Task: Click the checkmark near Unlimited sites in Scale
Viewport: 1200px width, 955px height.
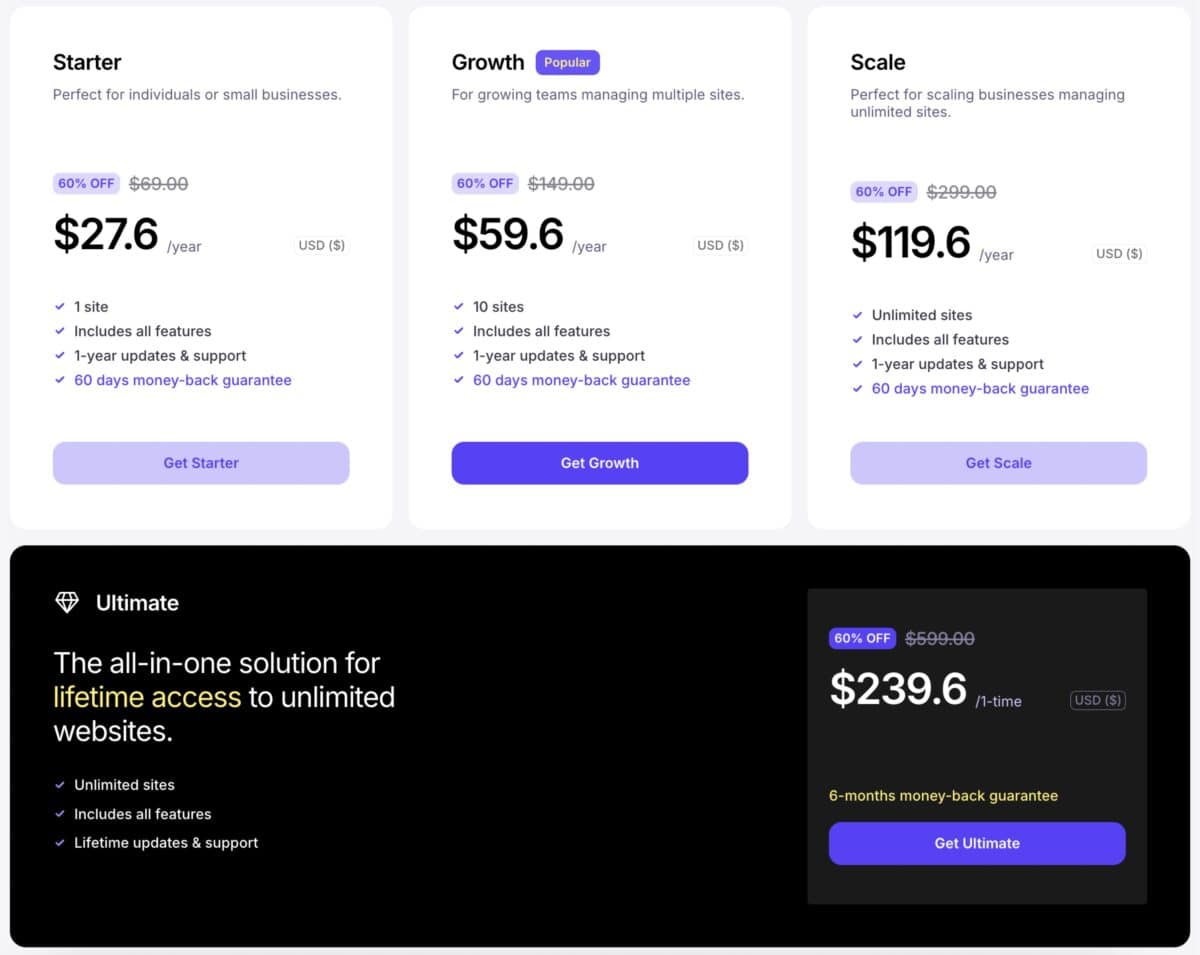Action: click(858, 315)
